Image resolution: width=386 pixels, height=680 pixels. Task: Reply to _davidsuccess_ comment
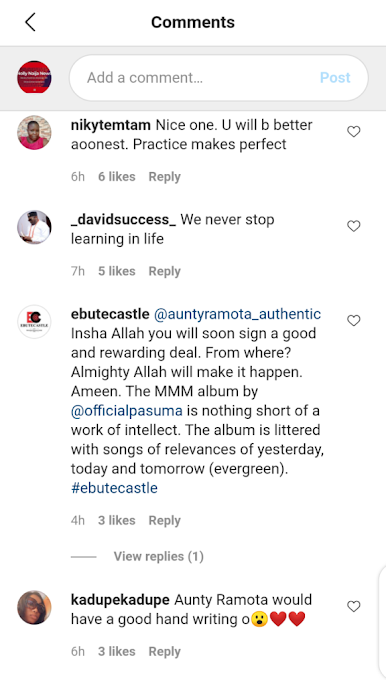164,271
